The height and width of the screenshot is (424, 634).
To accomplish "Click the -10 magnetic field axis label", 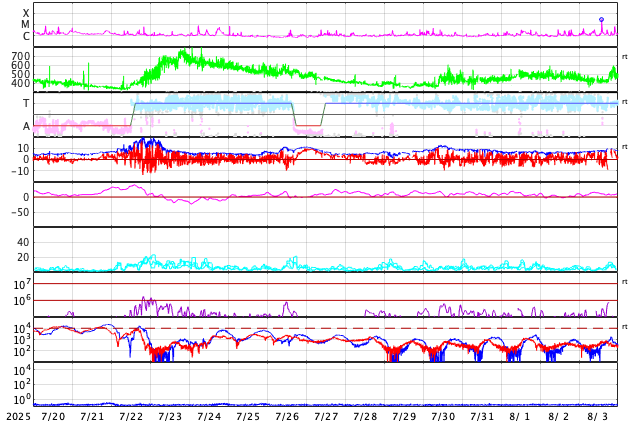I will pyautogui.click(x=20, y=171).
